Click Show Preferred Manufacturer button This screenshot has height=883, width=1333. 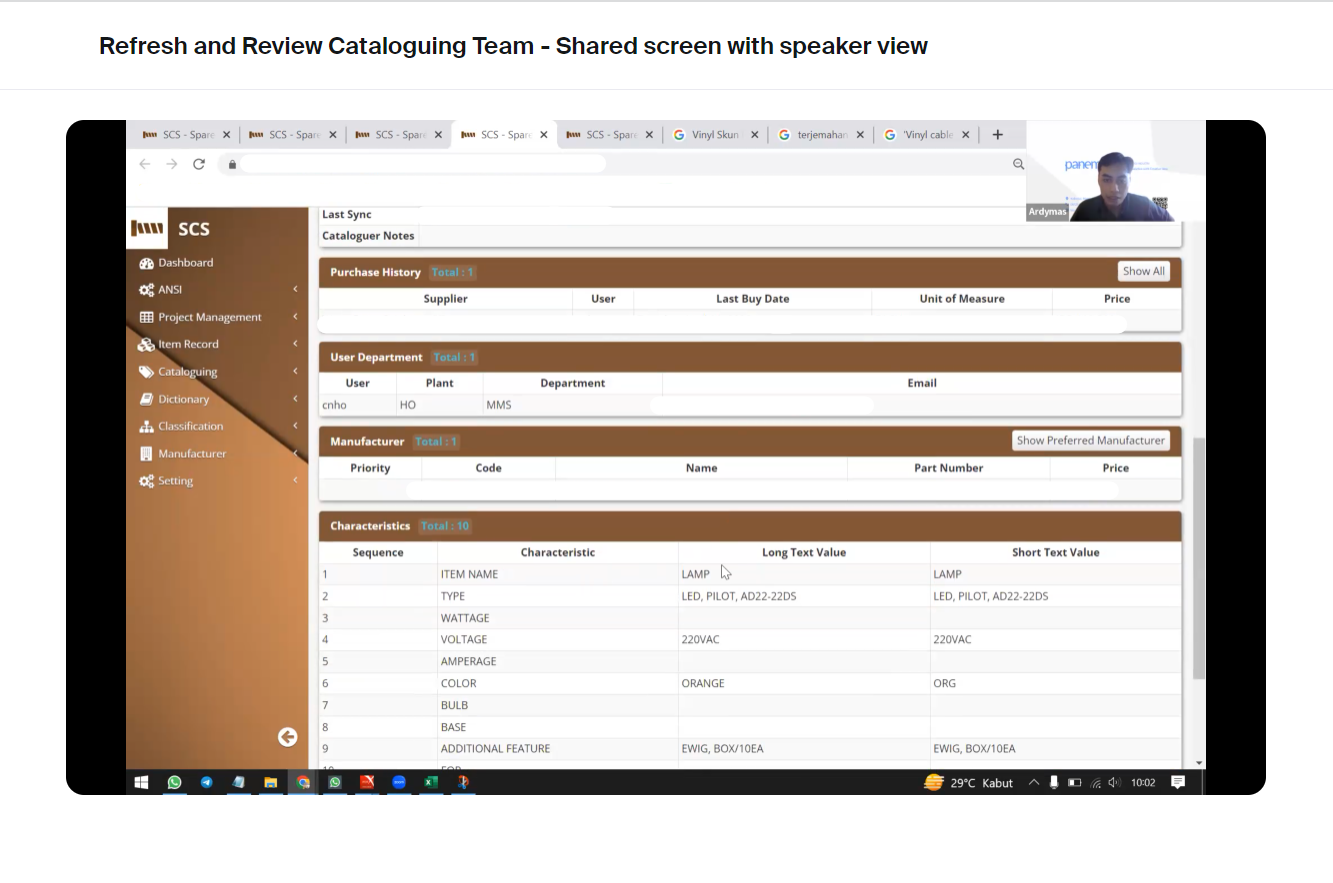(x=1090, y=439)
